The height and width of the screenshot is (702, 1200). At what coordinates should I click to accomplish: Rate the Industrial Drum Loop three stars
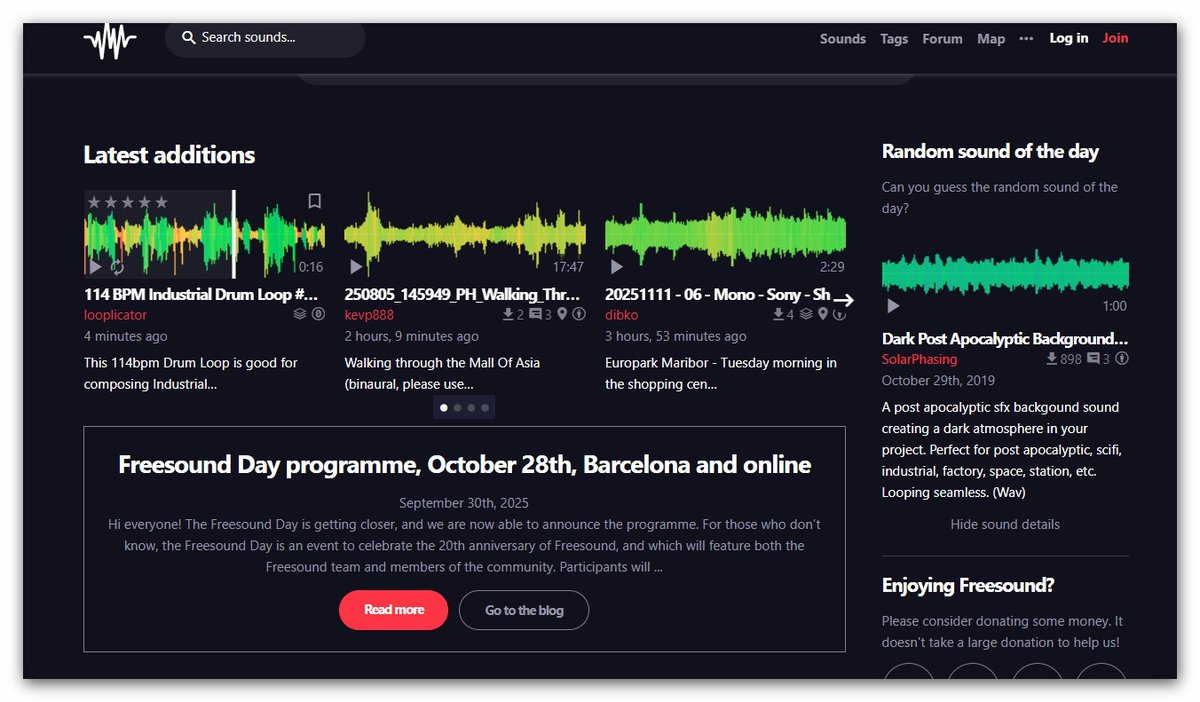click(x=128, y=202)
